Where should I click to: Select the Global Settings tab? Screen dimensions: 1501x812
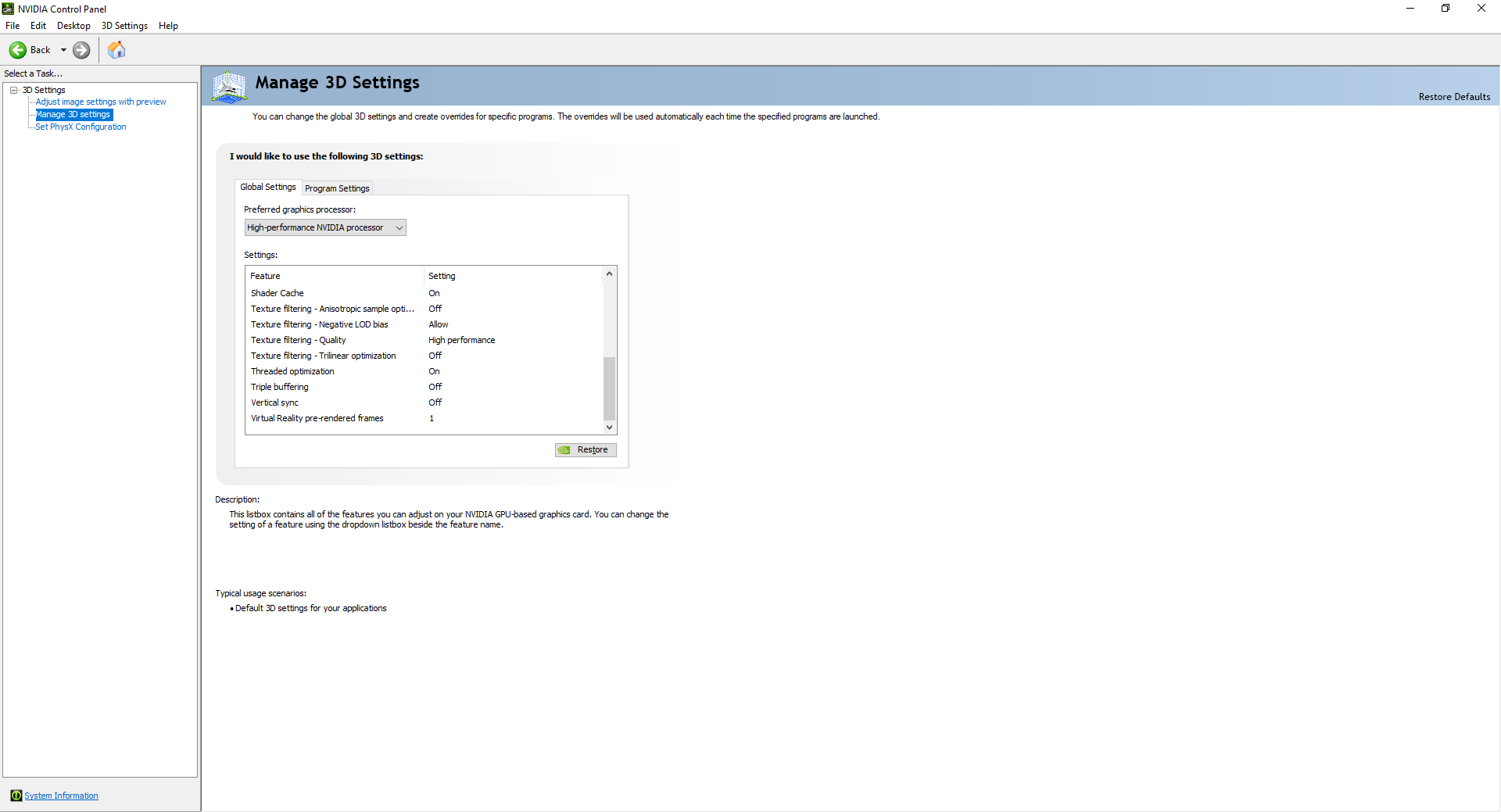click(x=268, y=188)
